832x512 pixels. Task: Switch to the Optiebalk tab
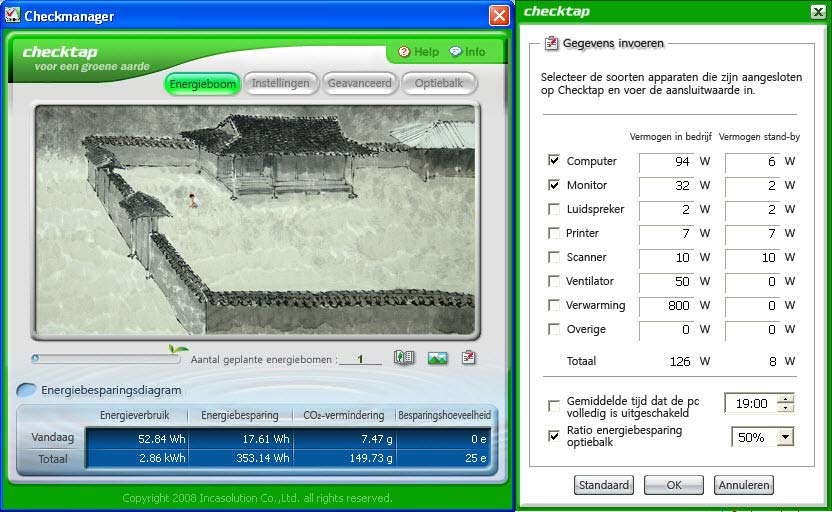click(439, 83)
